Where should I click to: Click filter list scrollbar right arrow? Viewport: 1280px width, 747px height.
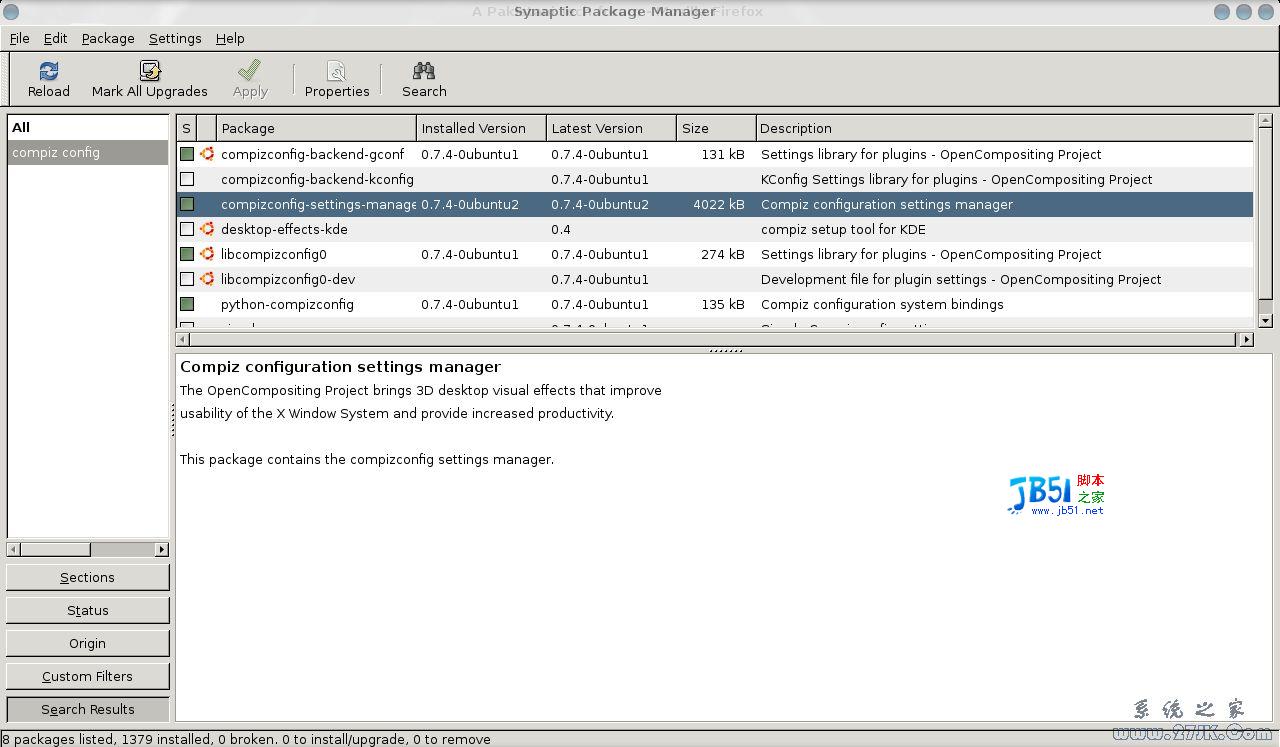(162, 549)
